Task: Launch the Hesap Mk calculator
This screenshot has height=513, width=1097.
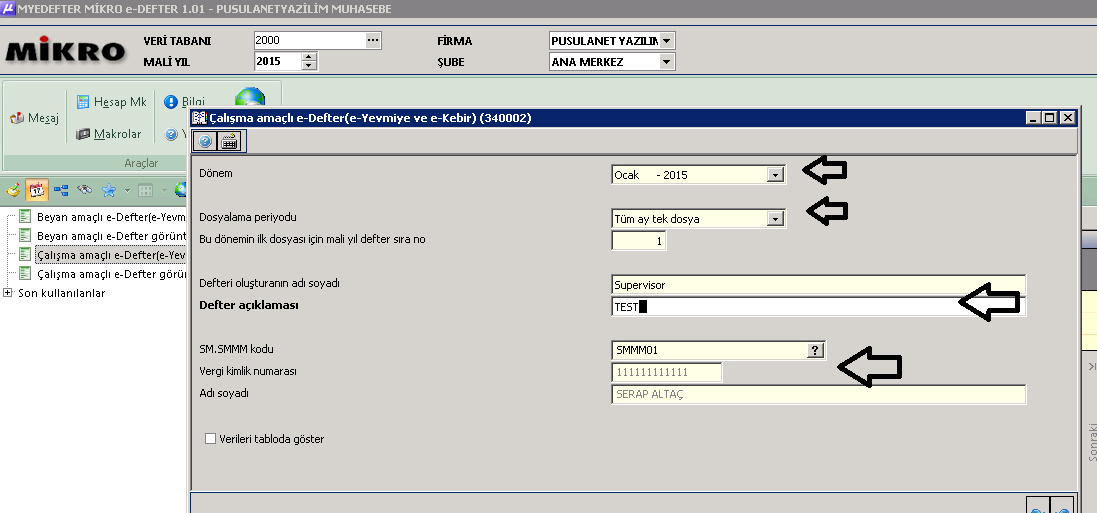Action: click(x=111, y=102)
